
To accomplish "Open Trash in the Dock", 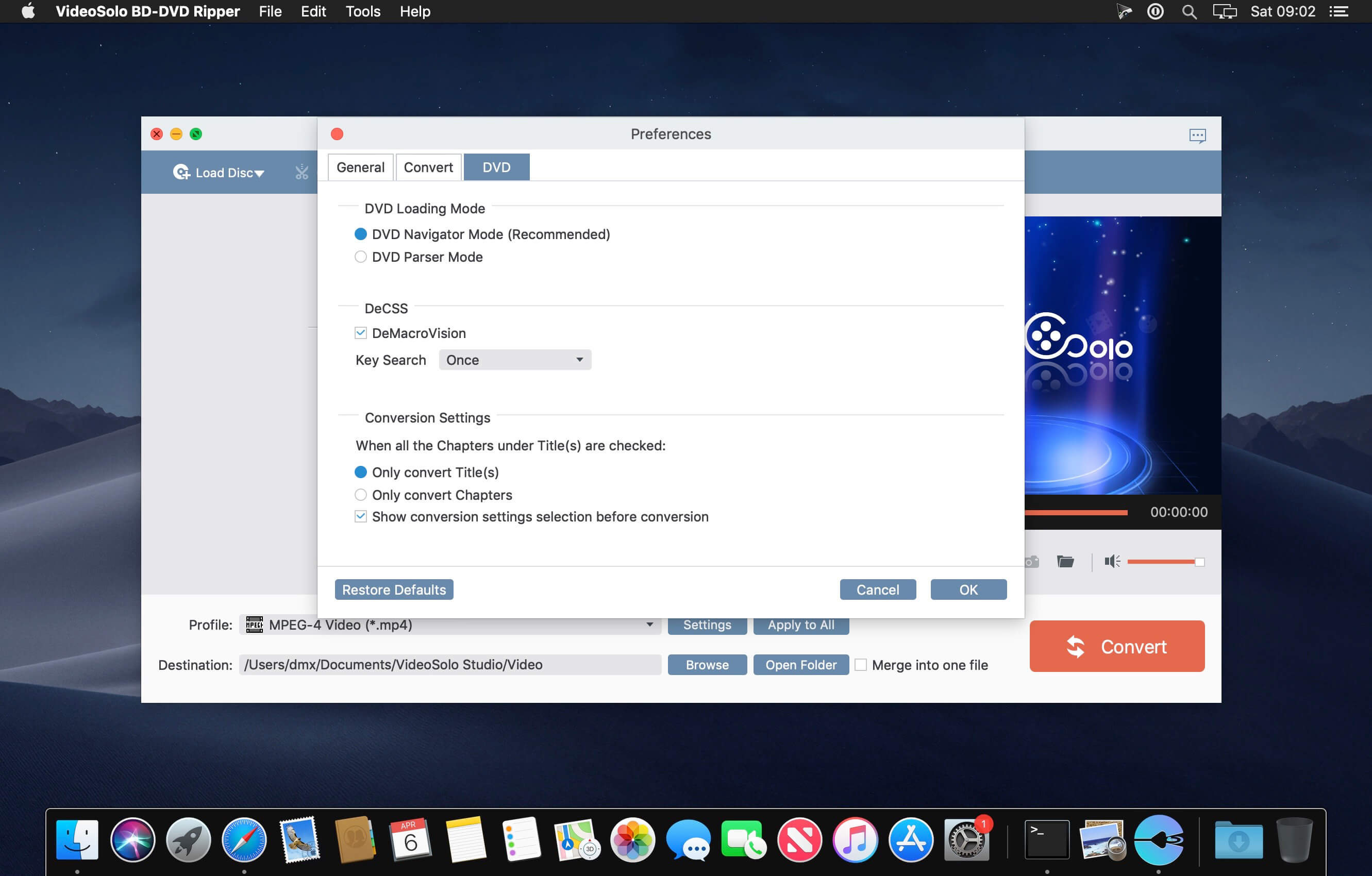I will point(1295,839).
